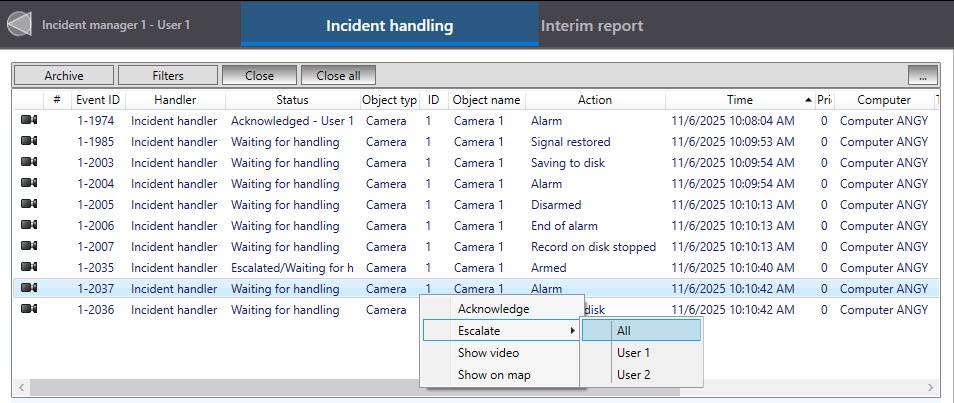This screenshot has height=403, width=954.
Task: Expand the Escalate submenu
Action: [501, 330]
